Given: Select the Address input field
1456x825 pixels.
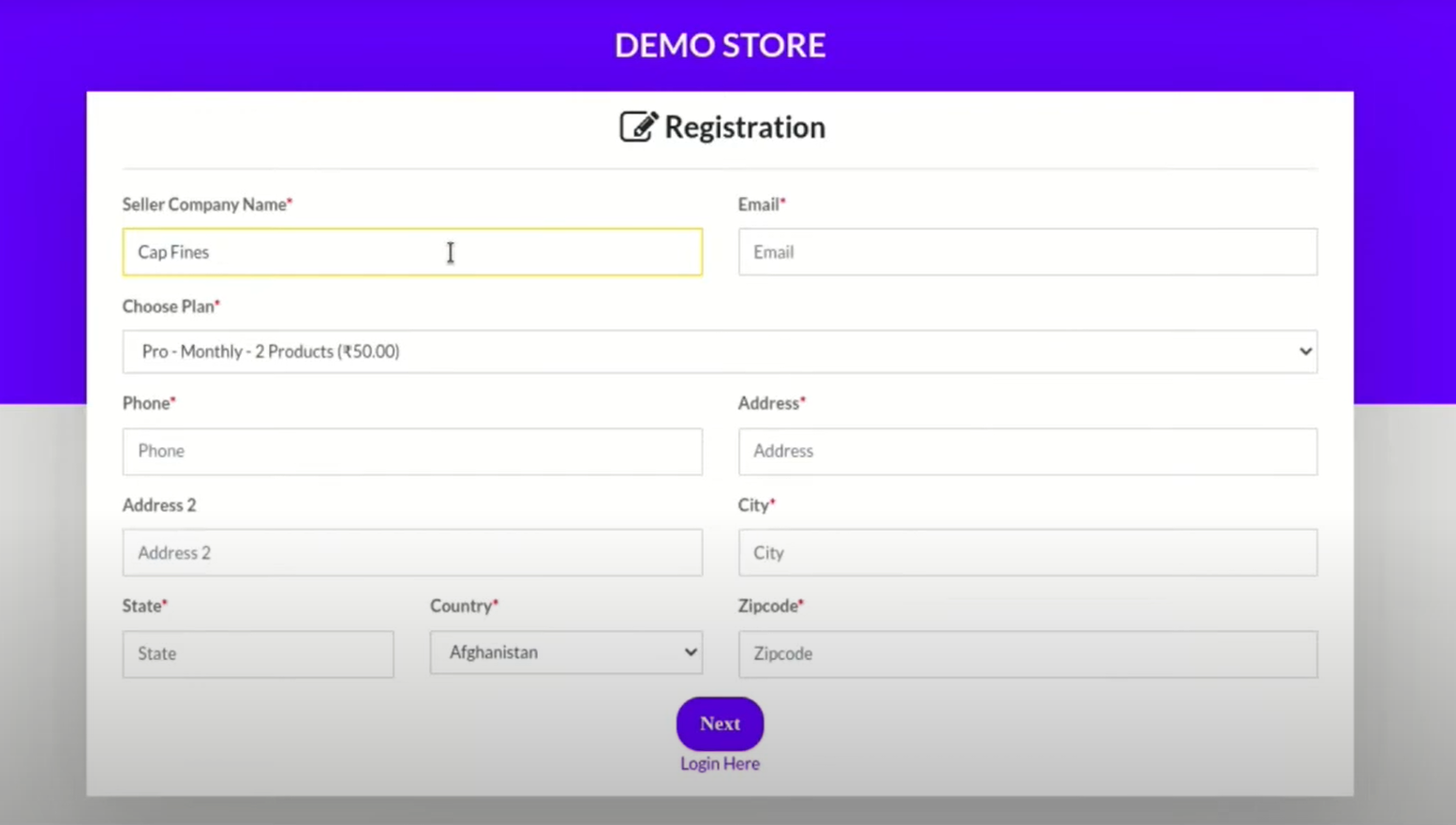Looking at the screenshot, I should [x=1028, y=451].
